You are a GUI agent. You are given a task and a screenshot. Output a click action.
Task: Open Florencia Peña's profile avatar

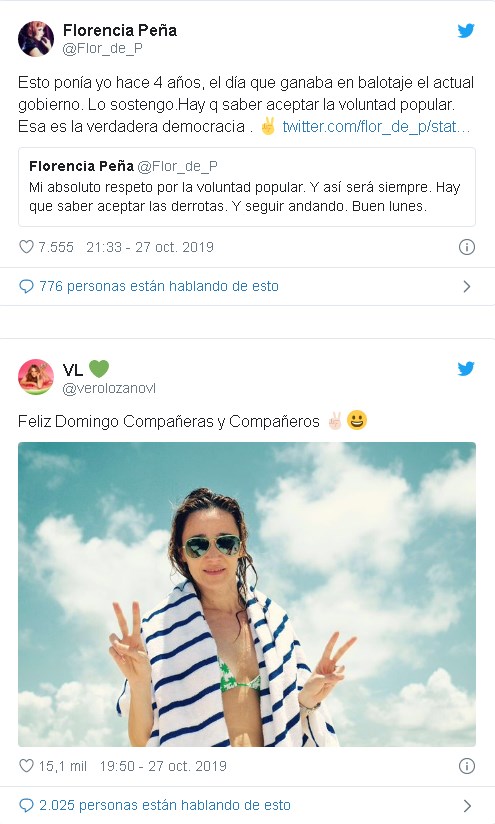(x=36, y=39)
